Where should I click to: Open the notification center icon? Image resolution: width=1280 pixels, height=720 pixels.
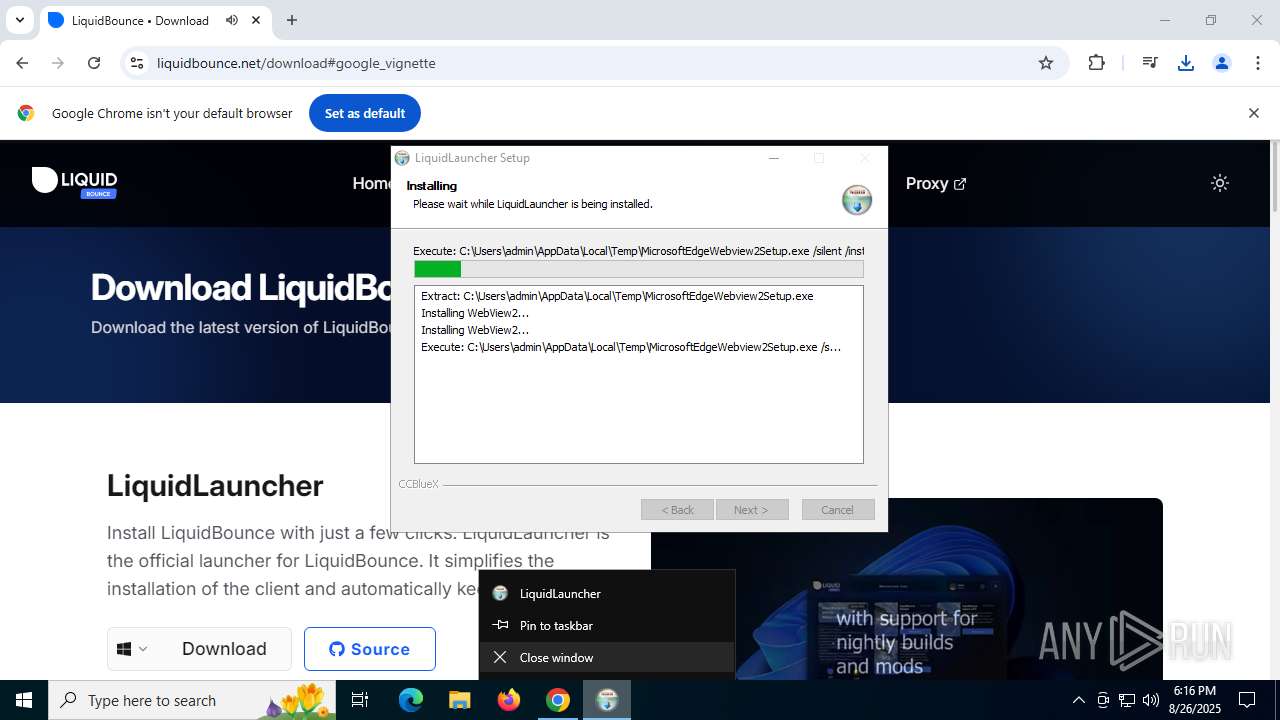tap(1247, 700)
